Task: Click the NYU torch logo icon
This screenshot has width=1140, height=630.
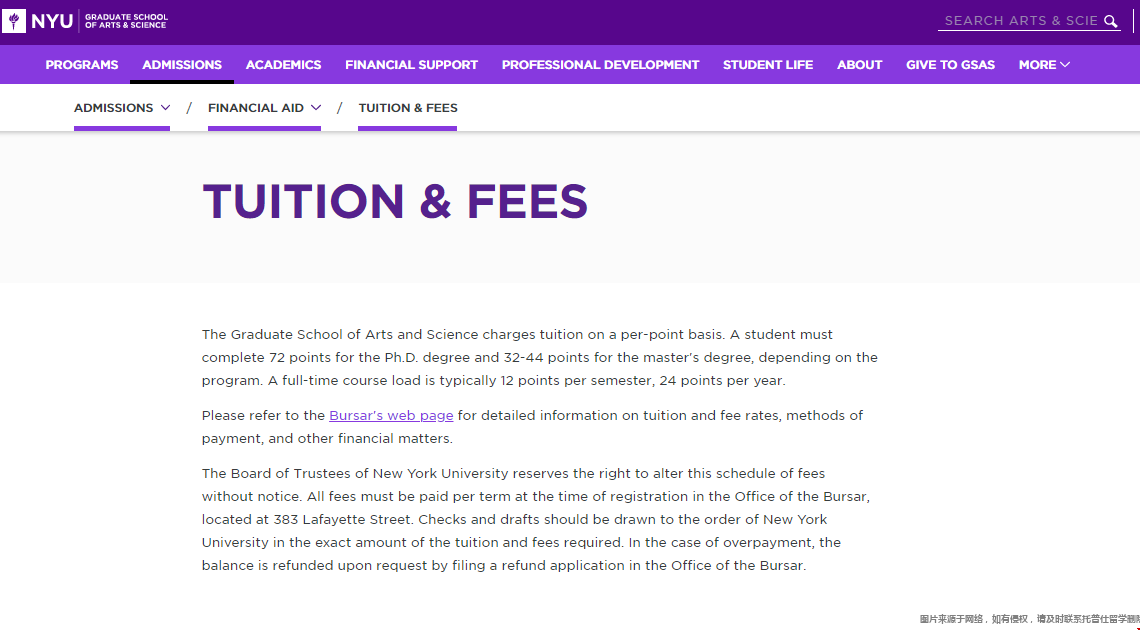Action: (x=14, y=21)
